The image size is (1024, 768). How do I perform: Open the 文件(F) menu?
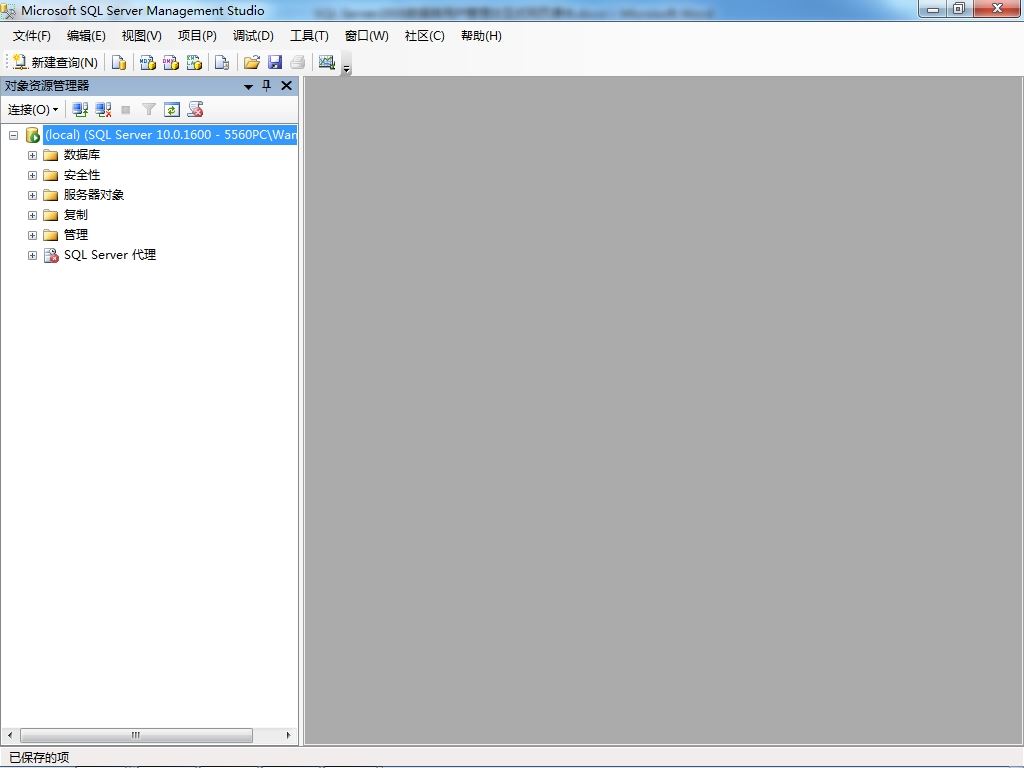[31, 36]
